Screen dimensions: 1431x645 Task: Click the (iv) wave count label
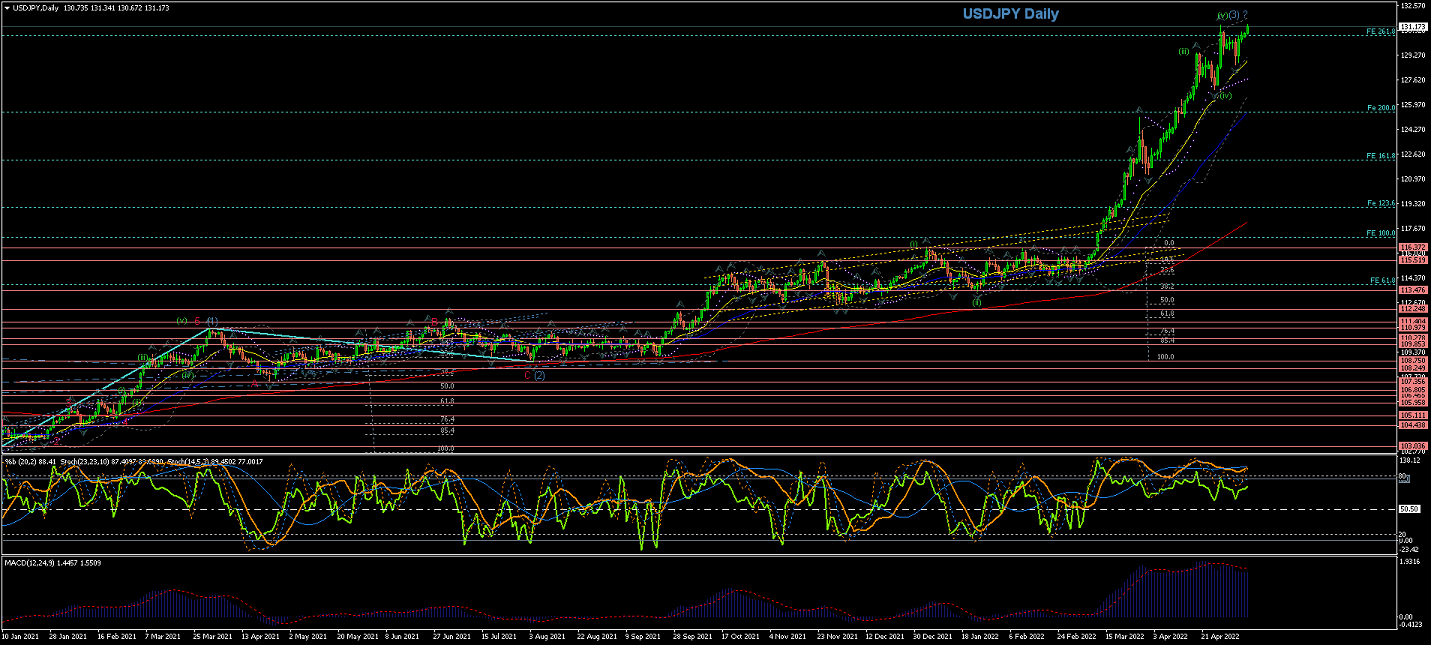tap(1224, 96)
